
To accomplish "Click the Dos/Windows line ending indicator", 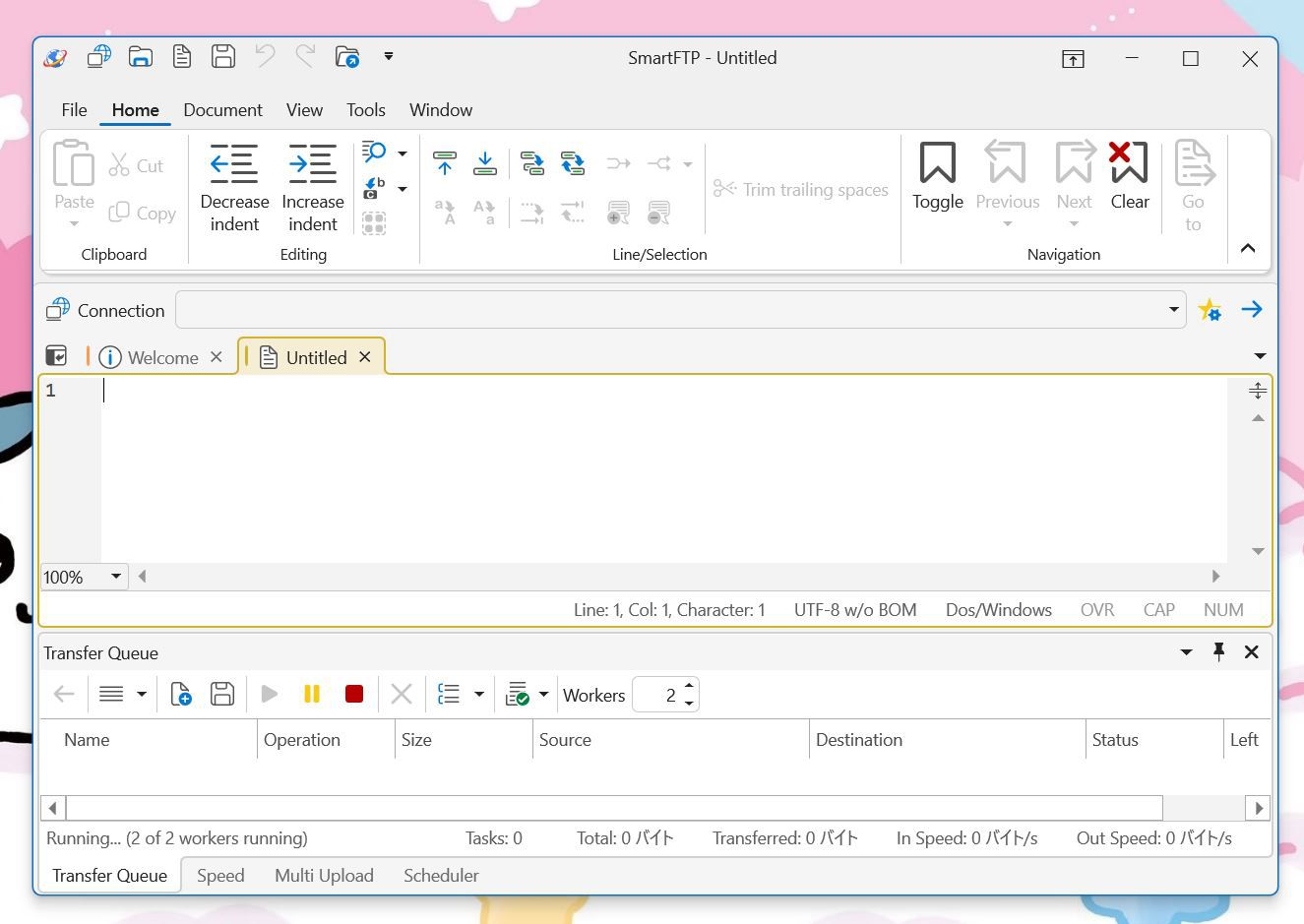I will (x=999, y=610).
